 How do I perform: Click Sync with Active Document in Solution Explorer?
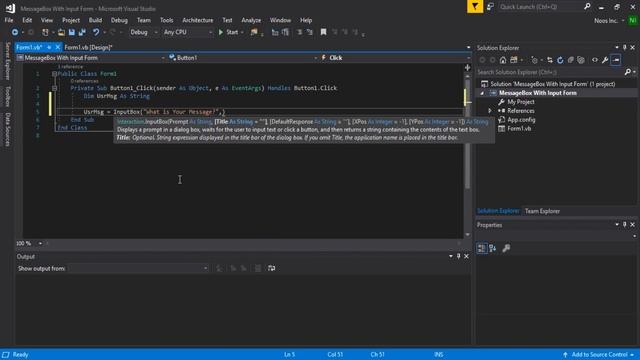(550, 60)
